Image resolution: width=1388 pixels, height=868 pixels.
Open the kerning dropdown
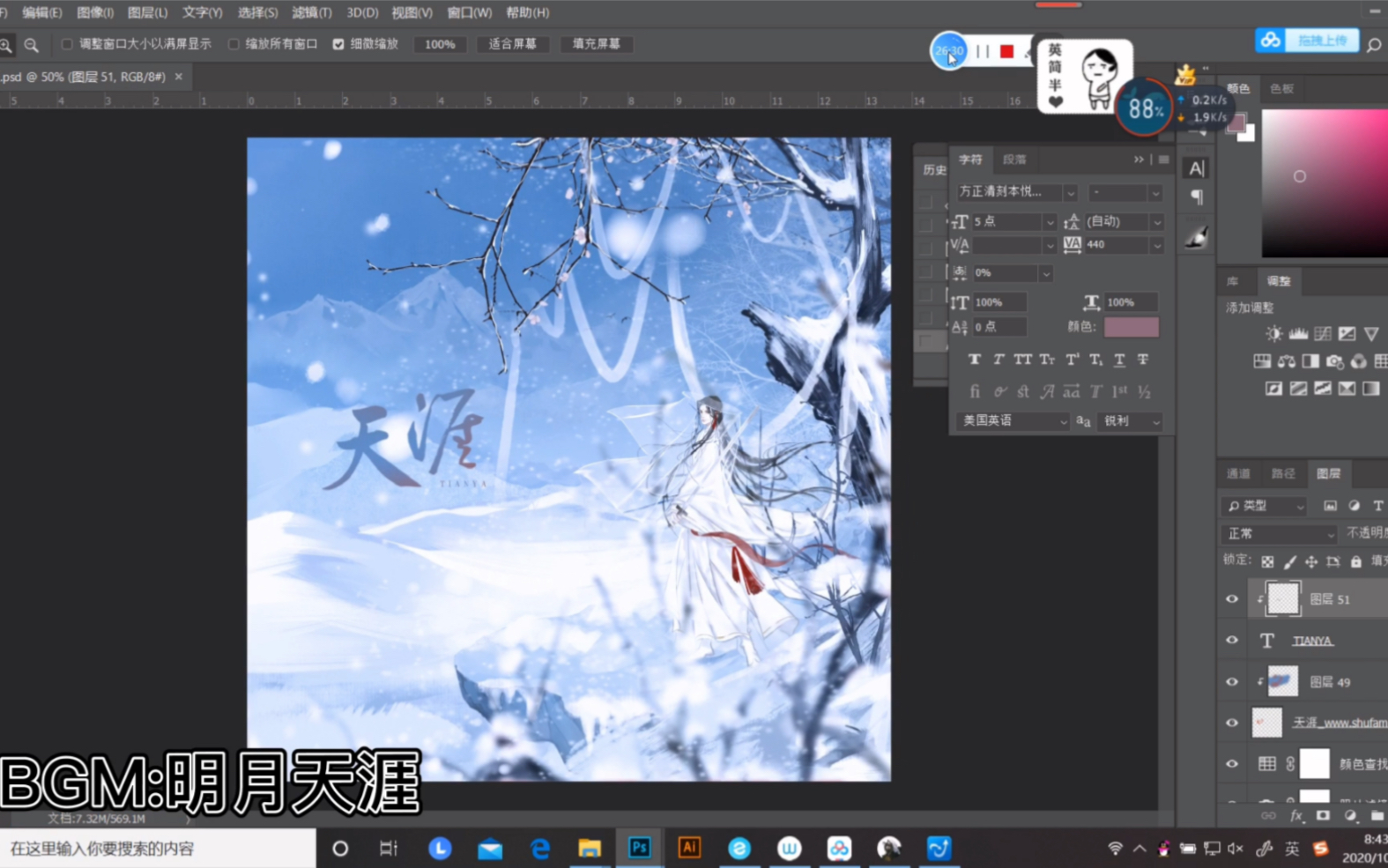[x=1050, y=245]
